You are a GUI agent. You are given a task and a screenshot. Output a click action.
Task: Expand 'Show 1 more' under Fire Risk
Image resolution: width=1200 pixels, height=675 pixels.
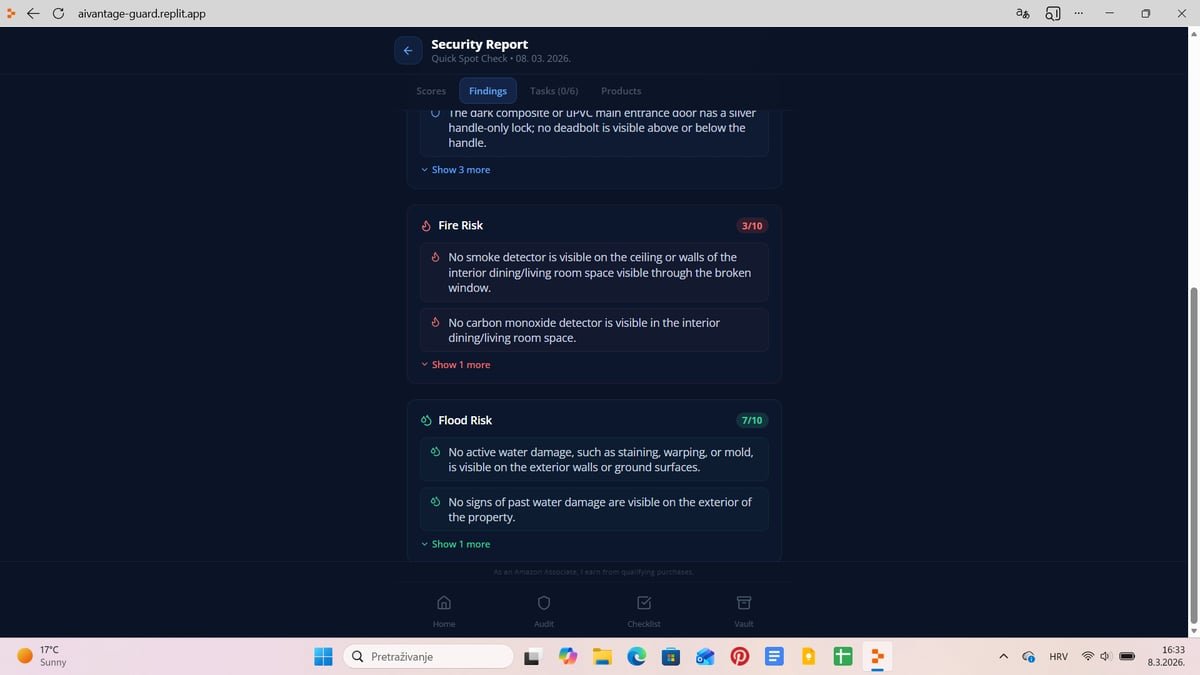(456, 364)
